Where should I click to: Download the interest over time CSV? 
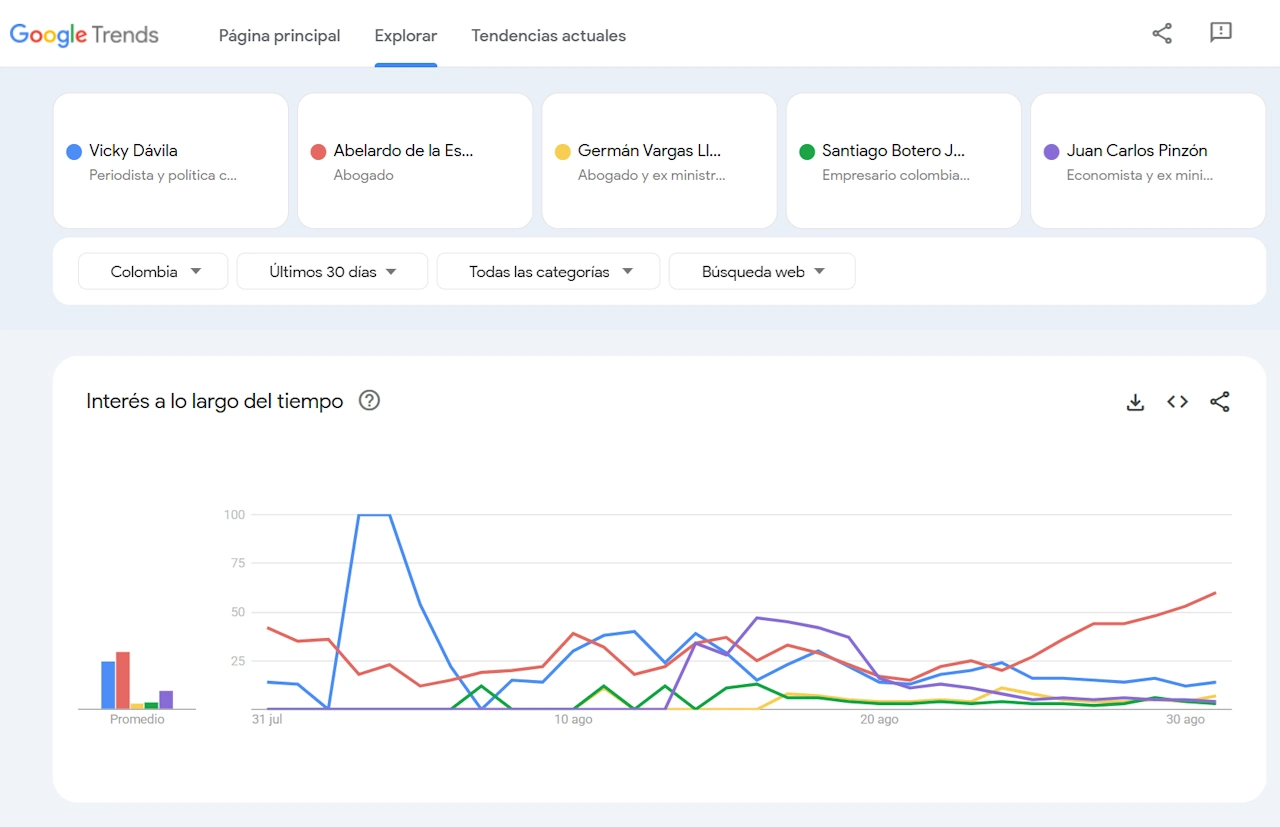[1135, 402]
